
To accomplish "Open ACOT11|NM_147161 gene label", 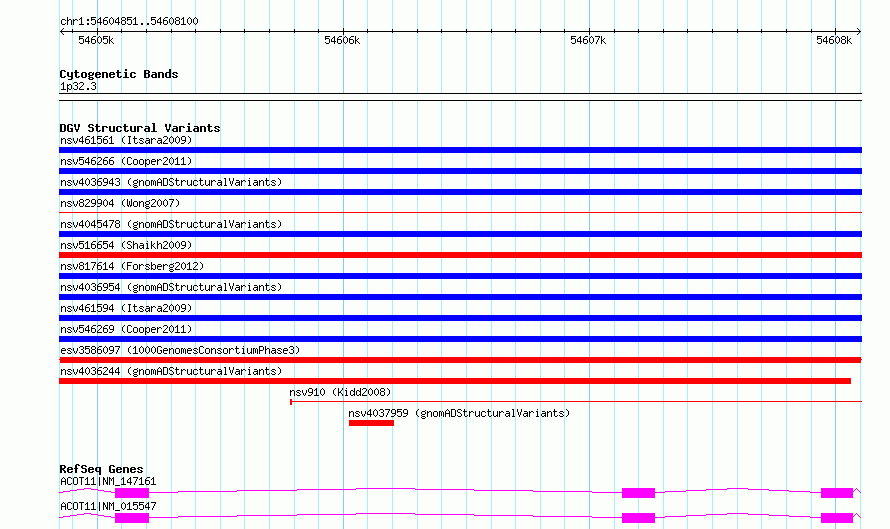I will pos(108,481).
